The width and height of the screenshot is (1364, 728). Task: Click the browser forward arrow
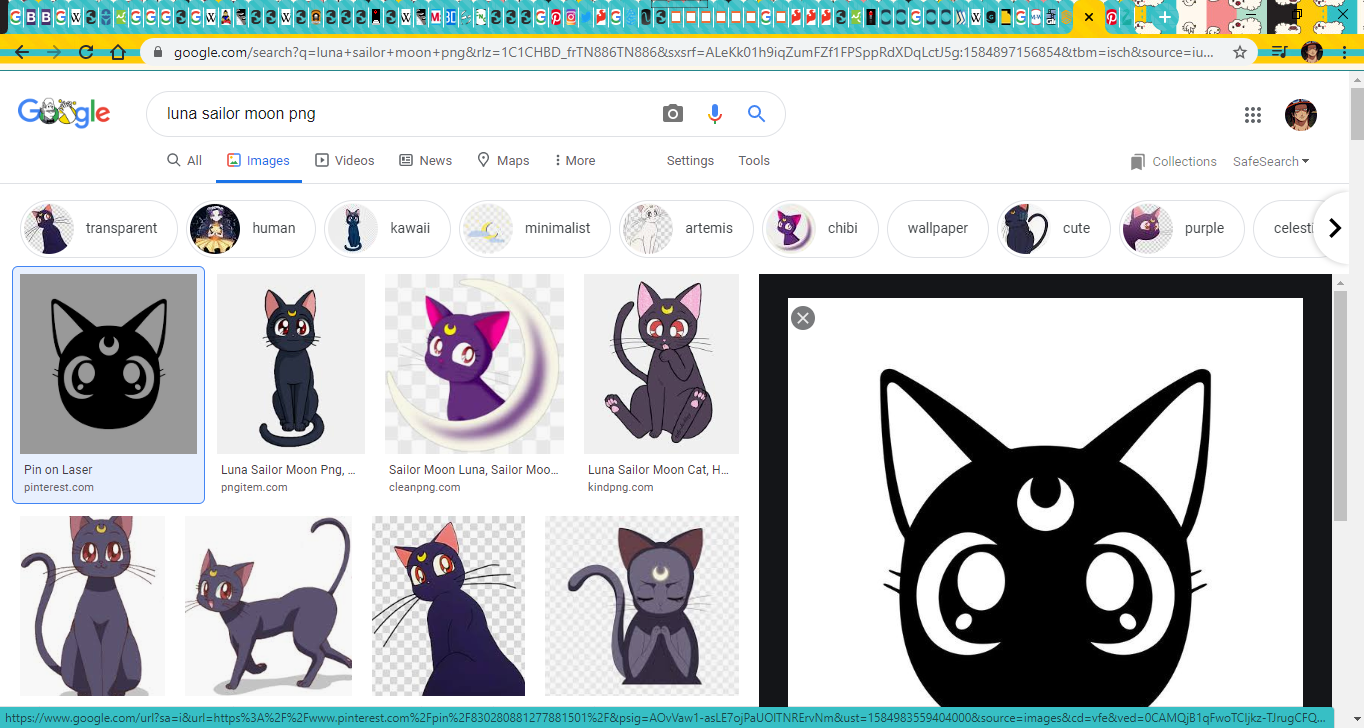tap(54, 52)
